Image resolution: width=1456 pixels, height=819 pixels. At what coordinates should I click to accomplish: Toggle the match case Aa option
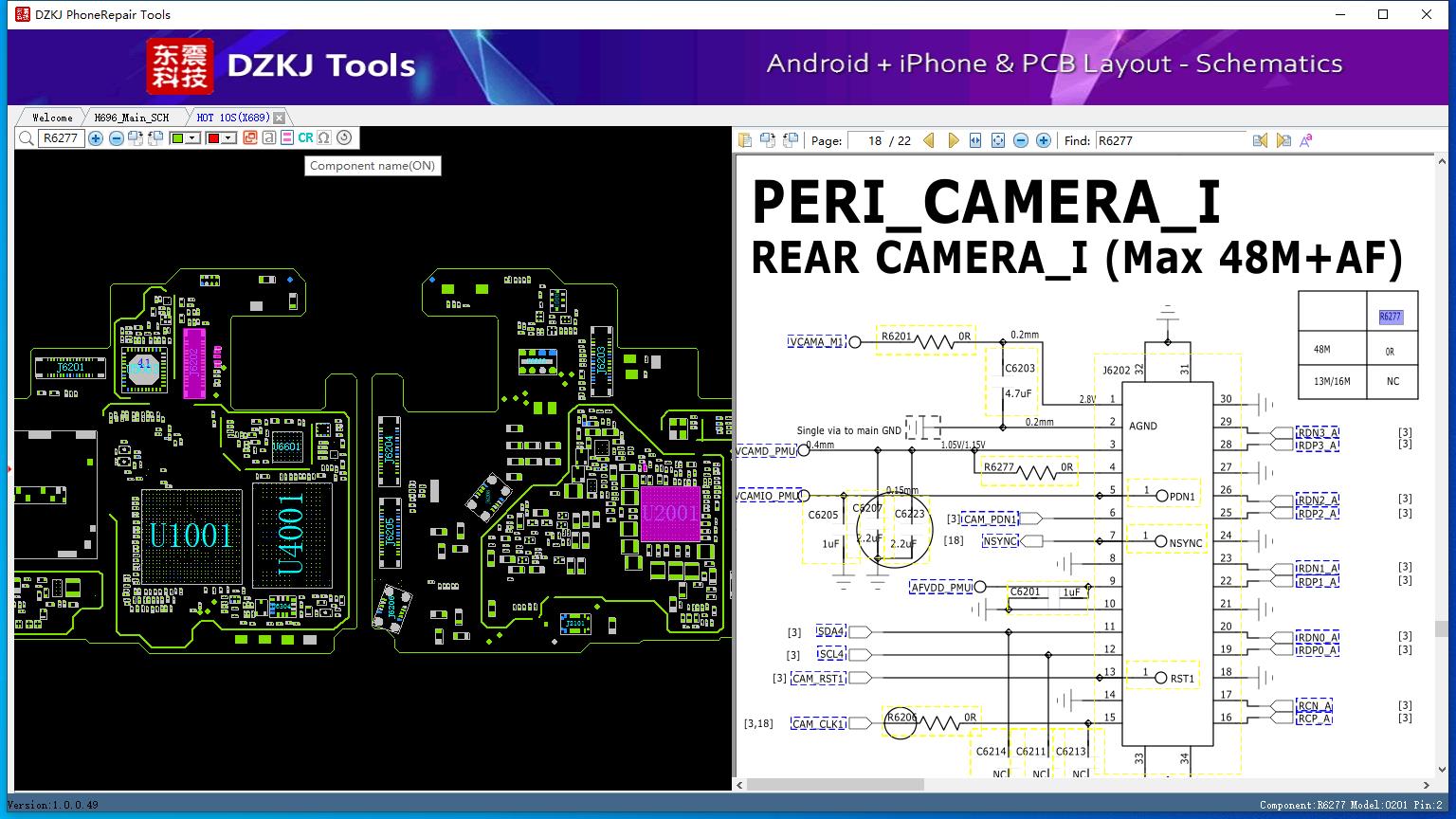[1306, 140]
